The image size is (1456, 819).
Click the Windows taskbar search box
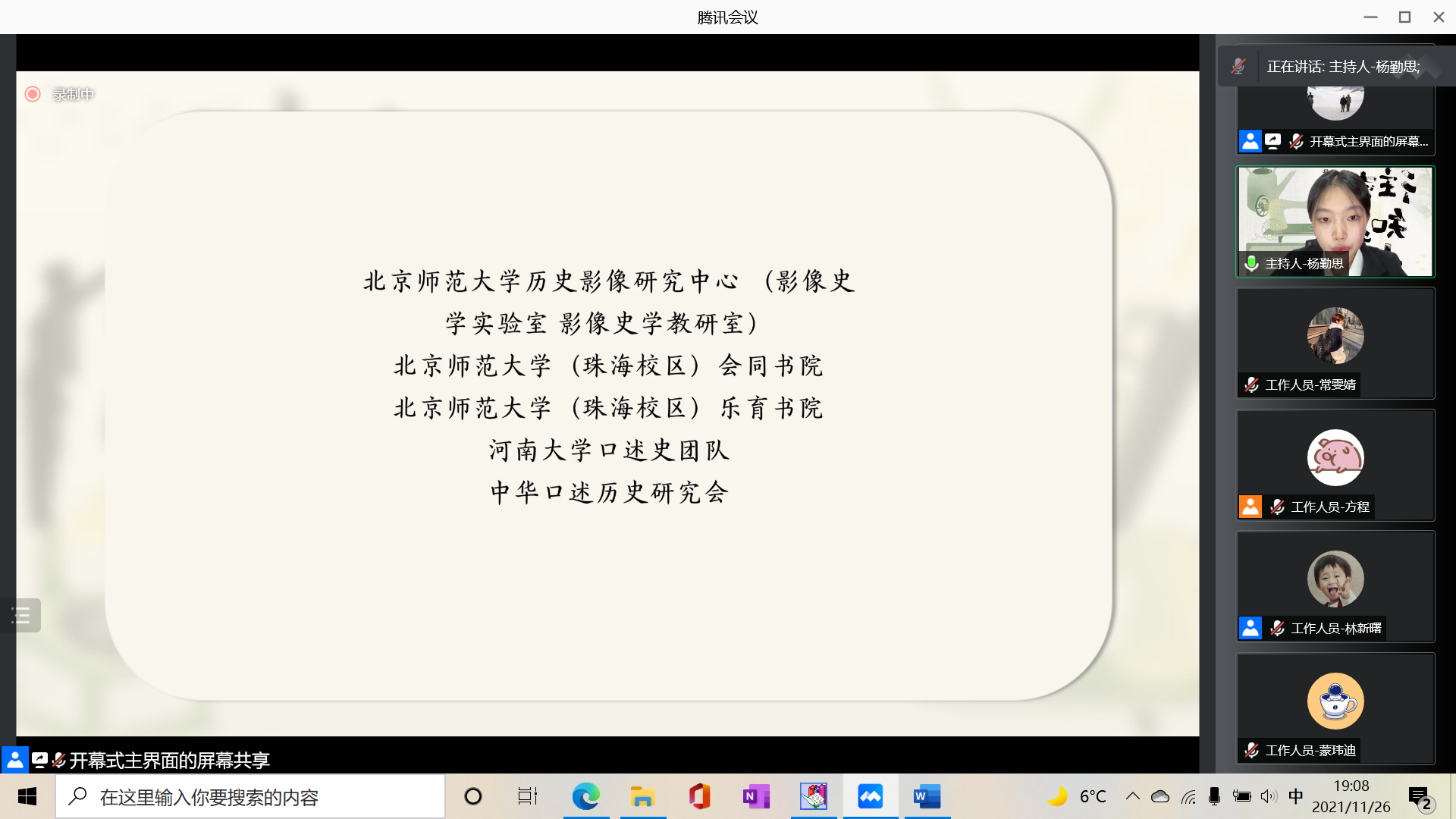(x=250, y=797)
